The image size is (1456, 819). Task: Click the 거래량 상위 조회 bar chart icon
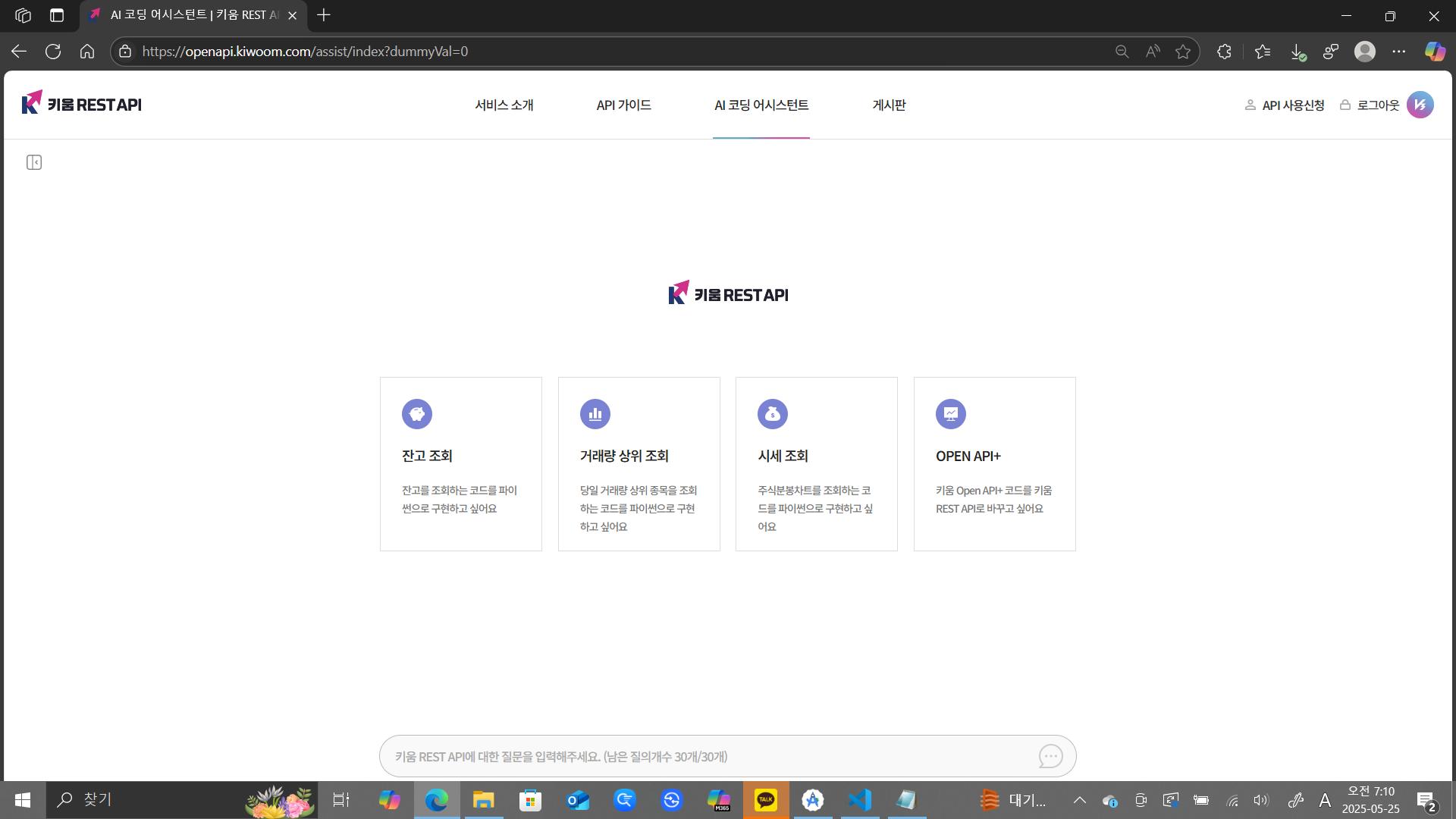click(x=595, y=414)
